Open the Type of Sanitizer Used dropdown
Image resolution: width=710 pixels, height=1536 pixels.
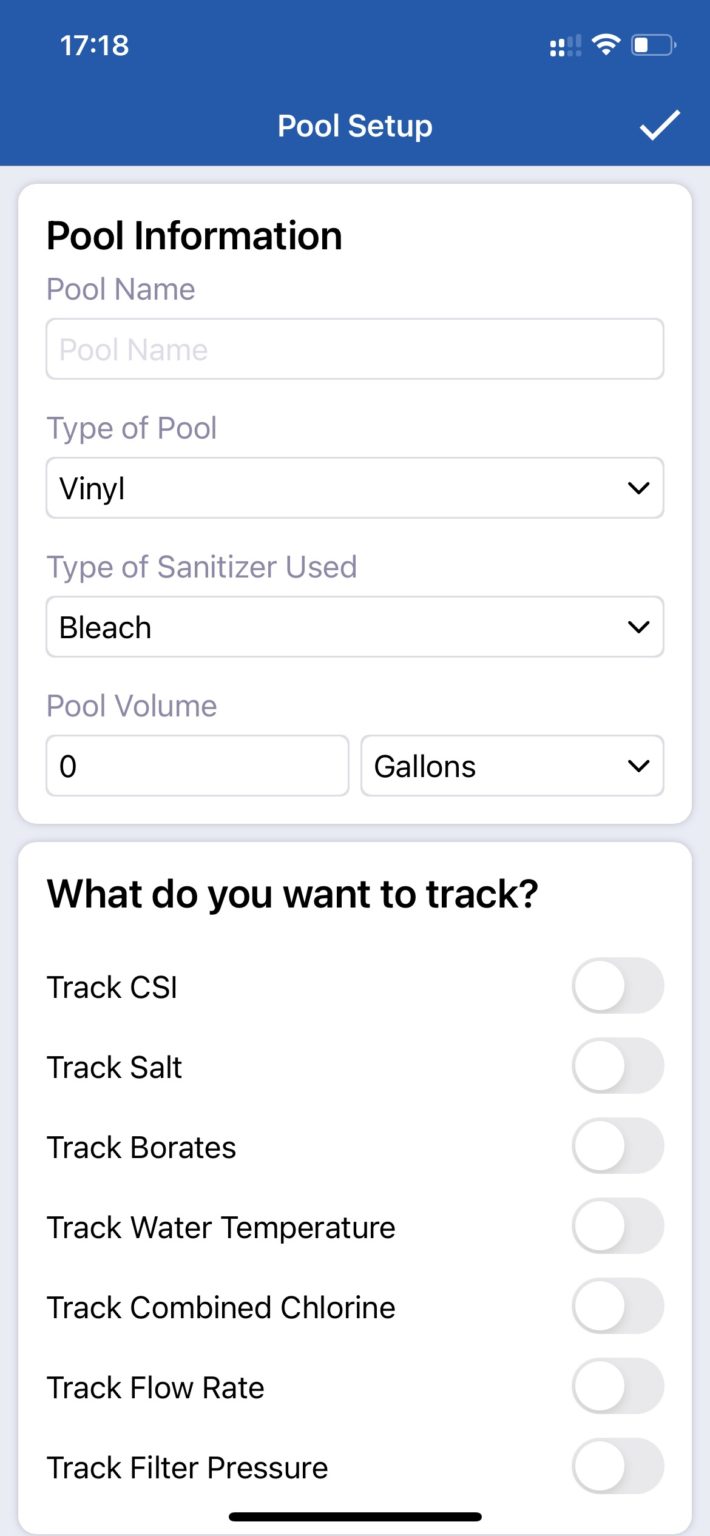(355, 627)
